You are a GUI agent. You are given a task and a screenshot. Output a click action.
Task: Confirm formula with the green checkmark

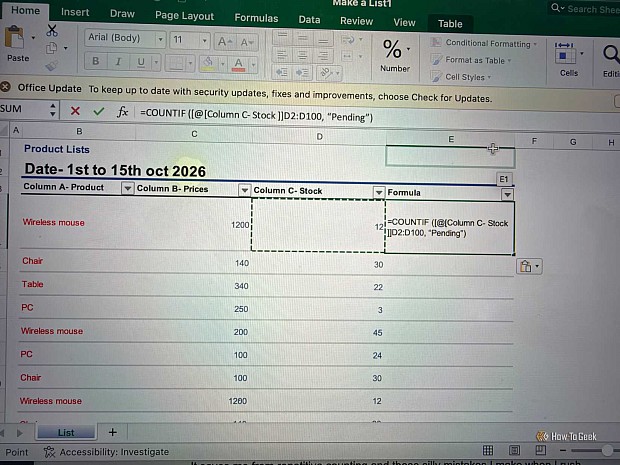tap(99, 112)
